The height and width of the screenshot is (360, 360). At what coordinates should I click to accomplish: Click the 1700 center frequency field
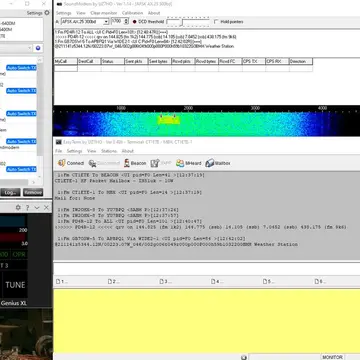[x=117, y=21]
